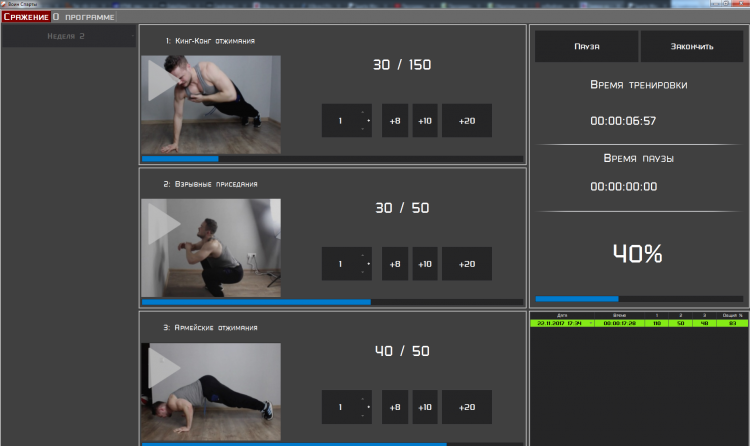Click the Закончить button
Viewport: 750px width, 446px height.
click(692, 46)
